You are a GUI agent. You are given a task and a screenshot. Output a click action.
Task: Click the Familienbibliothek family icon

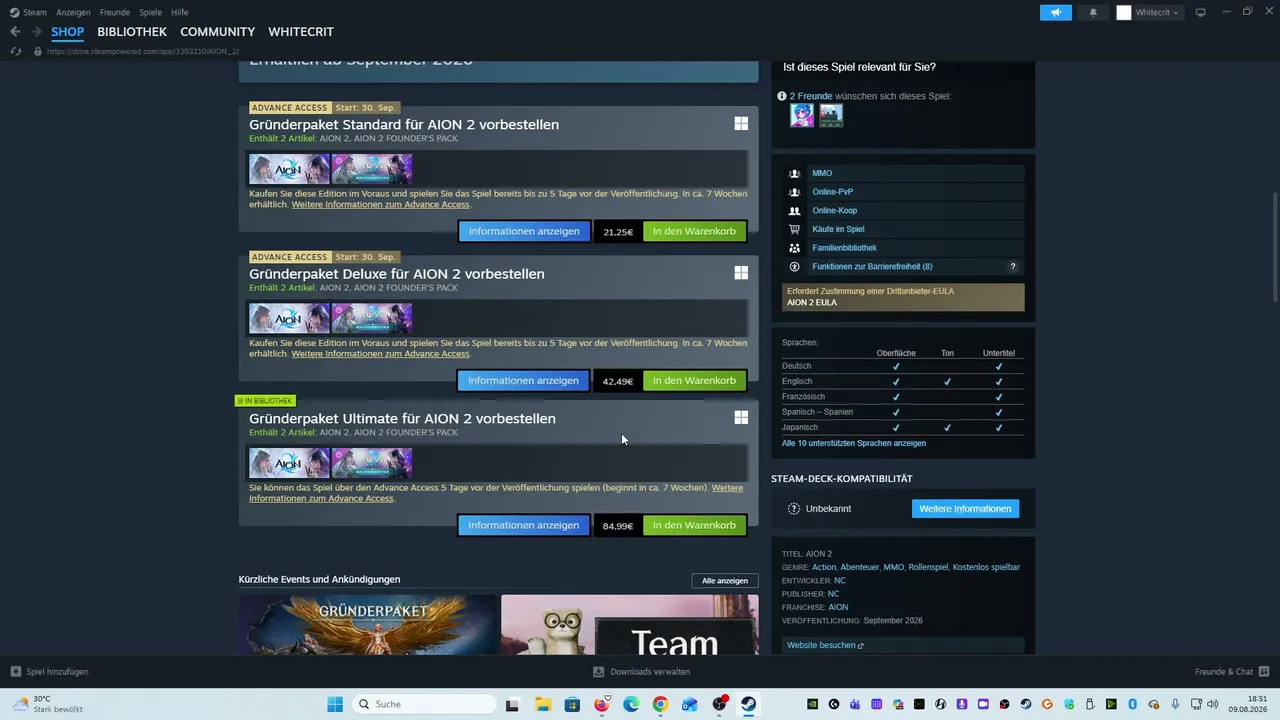click(x=795, y=248)
